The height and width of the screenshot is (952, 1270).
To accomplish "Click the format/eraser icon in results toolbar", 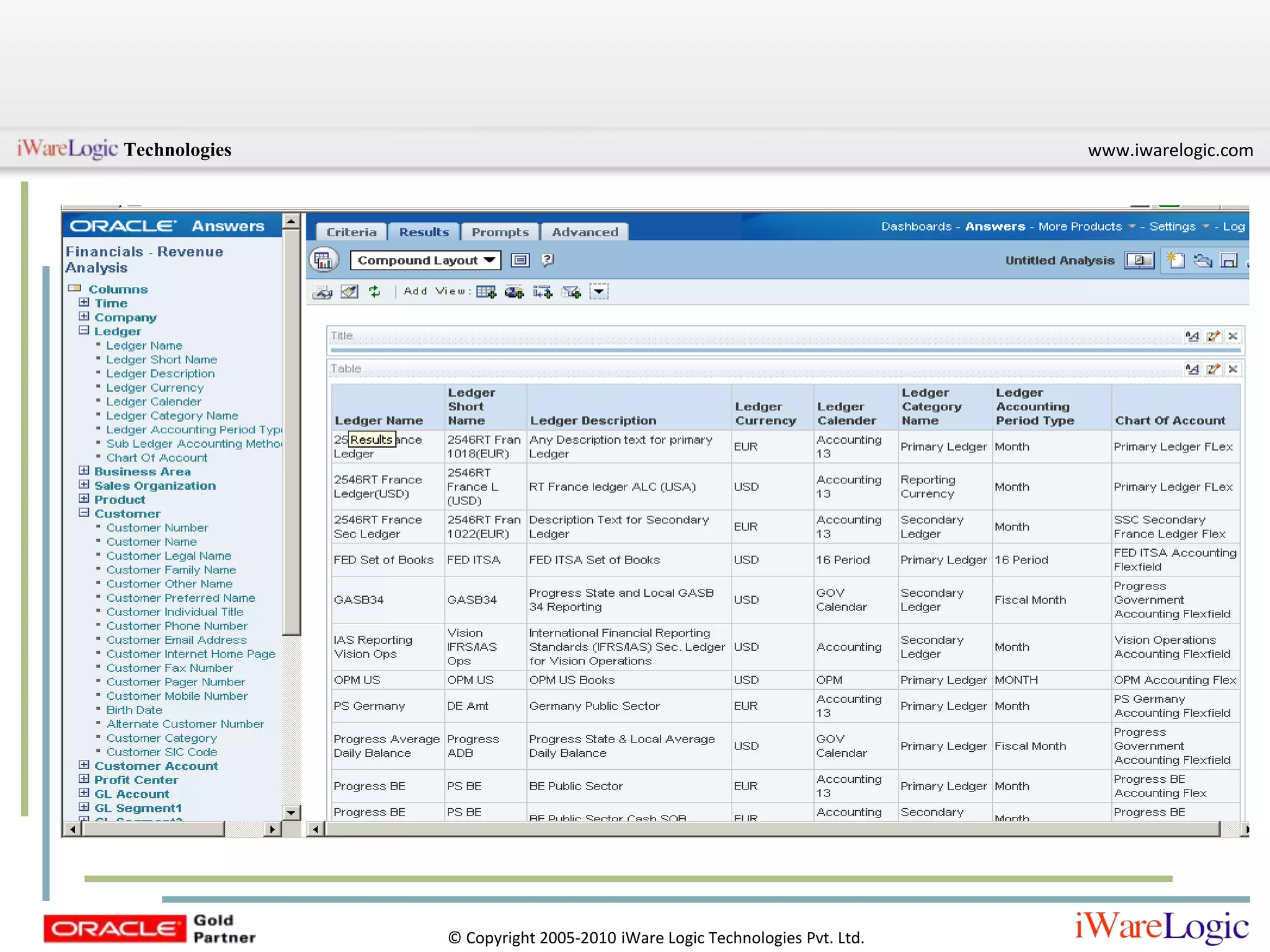I will [x=349, y=291].
